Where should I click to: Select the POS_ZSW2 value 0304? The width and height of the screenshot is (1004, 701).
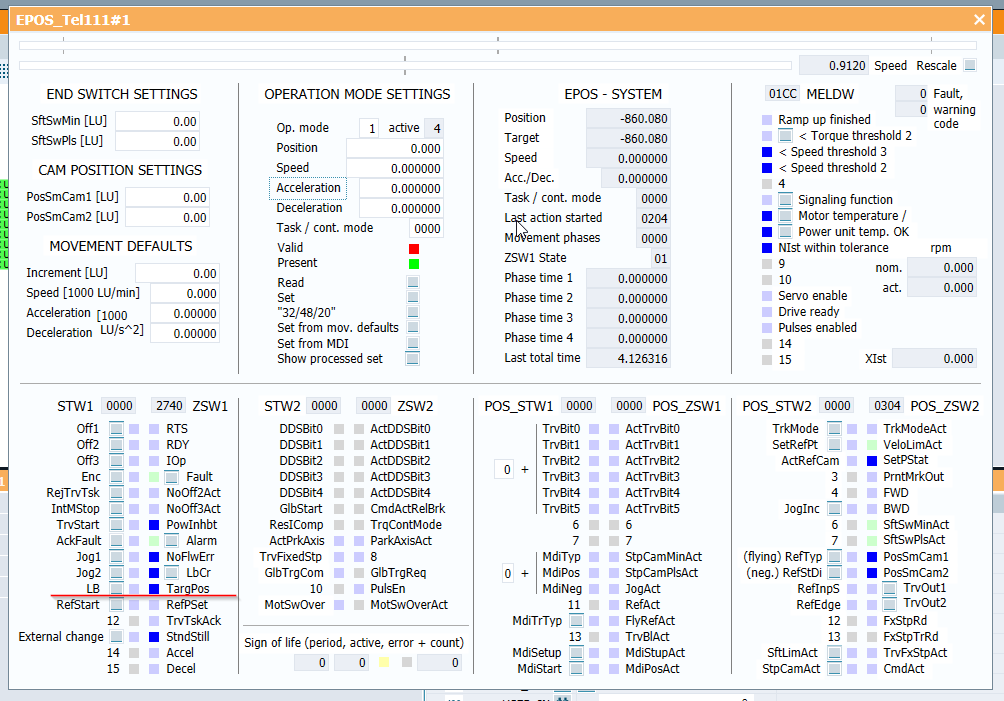tap(887, 405)
